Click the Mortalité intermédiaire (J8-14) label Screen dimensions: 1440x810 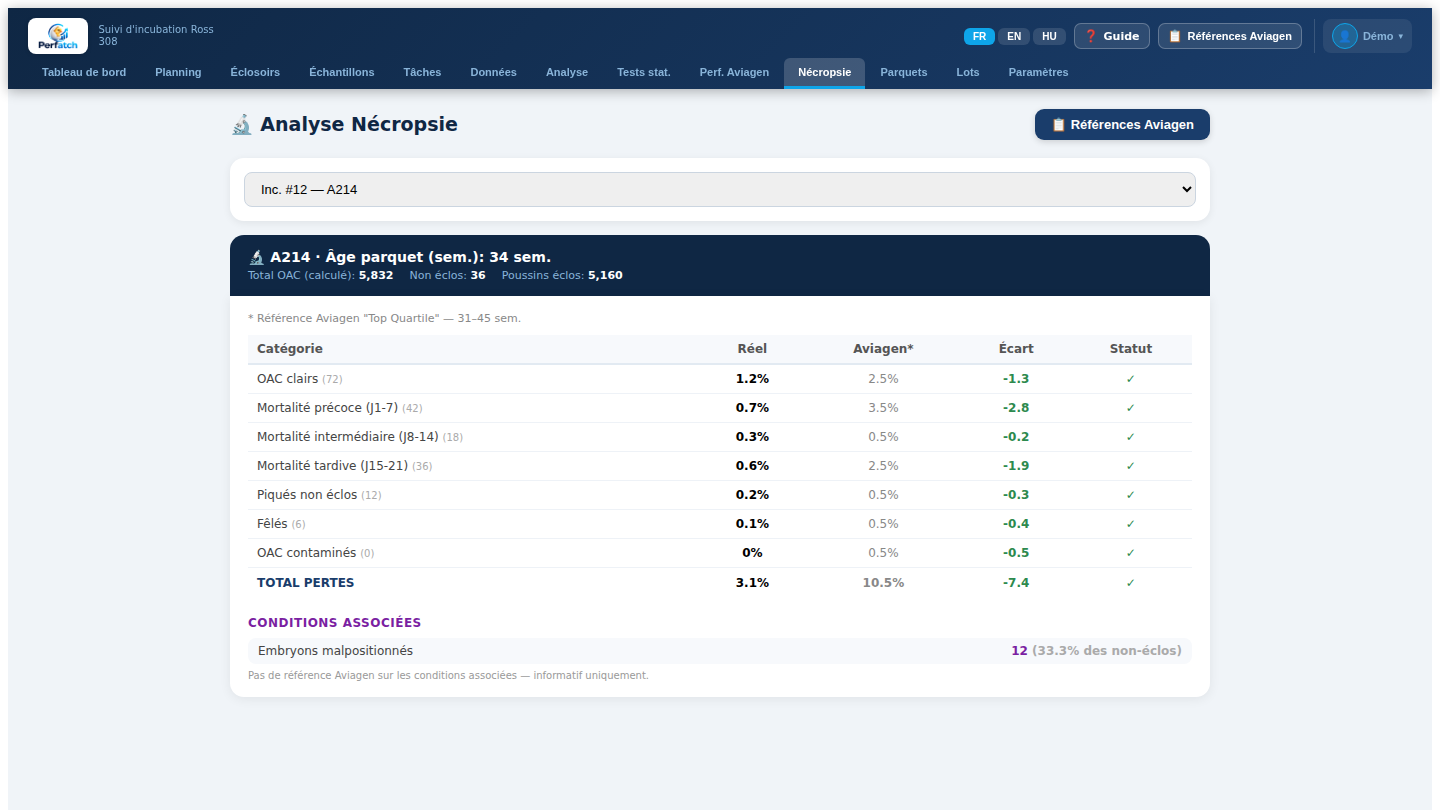click(348, 437)
